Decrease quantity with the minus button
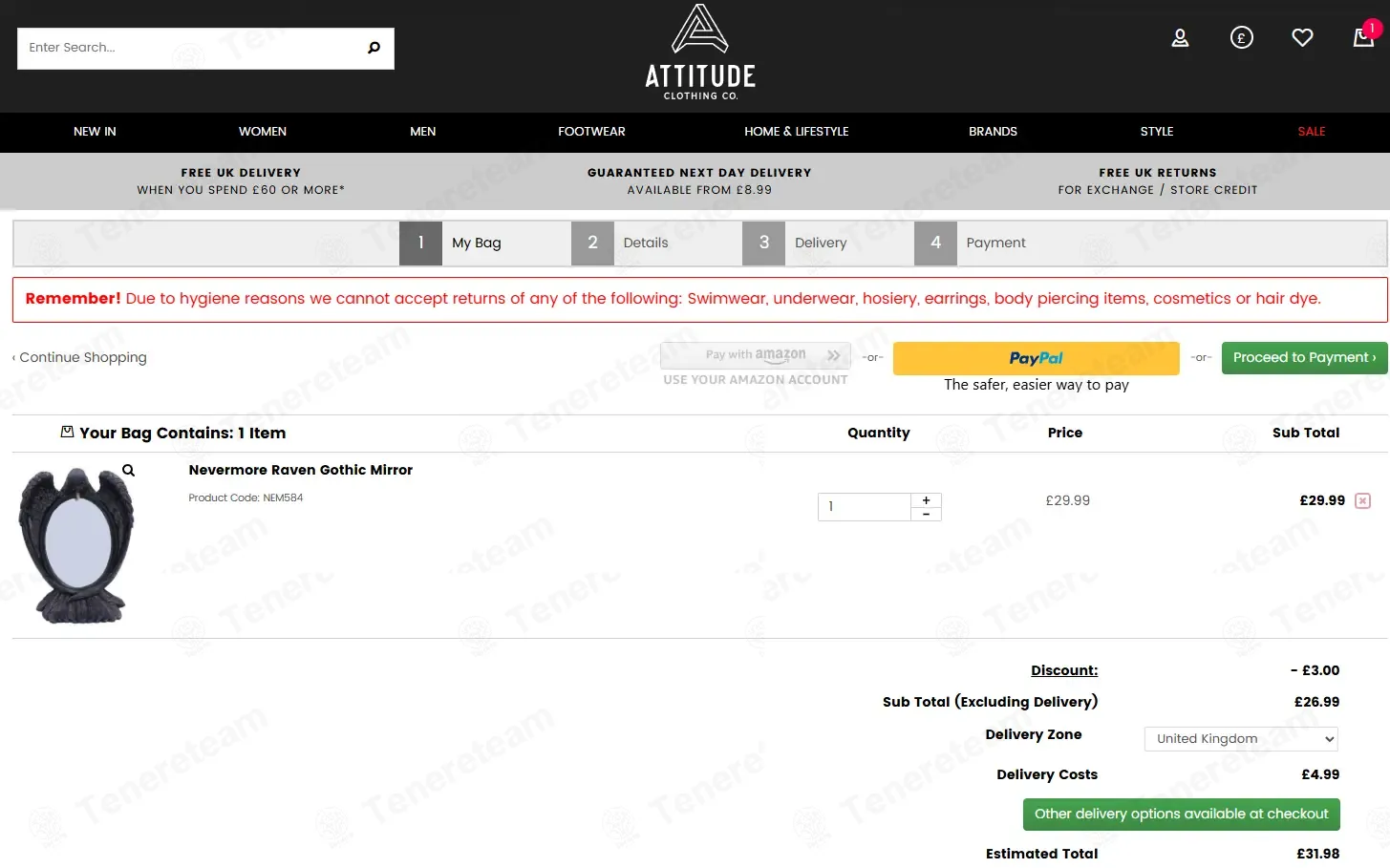 (926, 514)
